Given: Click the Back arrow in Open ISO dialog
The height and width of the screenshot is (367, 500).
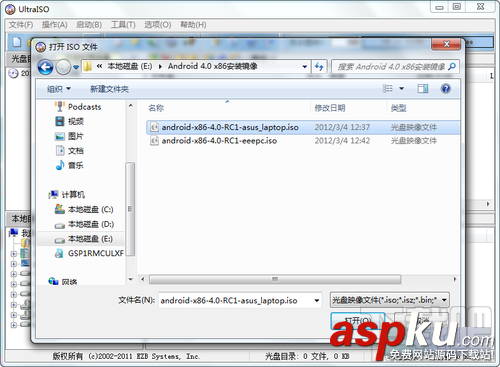Looking at the screenshot, I should (45, 67).
